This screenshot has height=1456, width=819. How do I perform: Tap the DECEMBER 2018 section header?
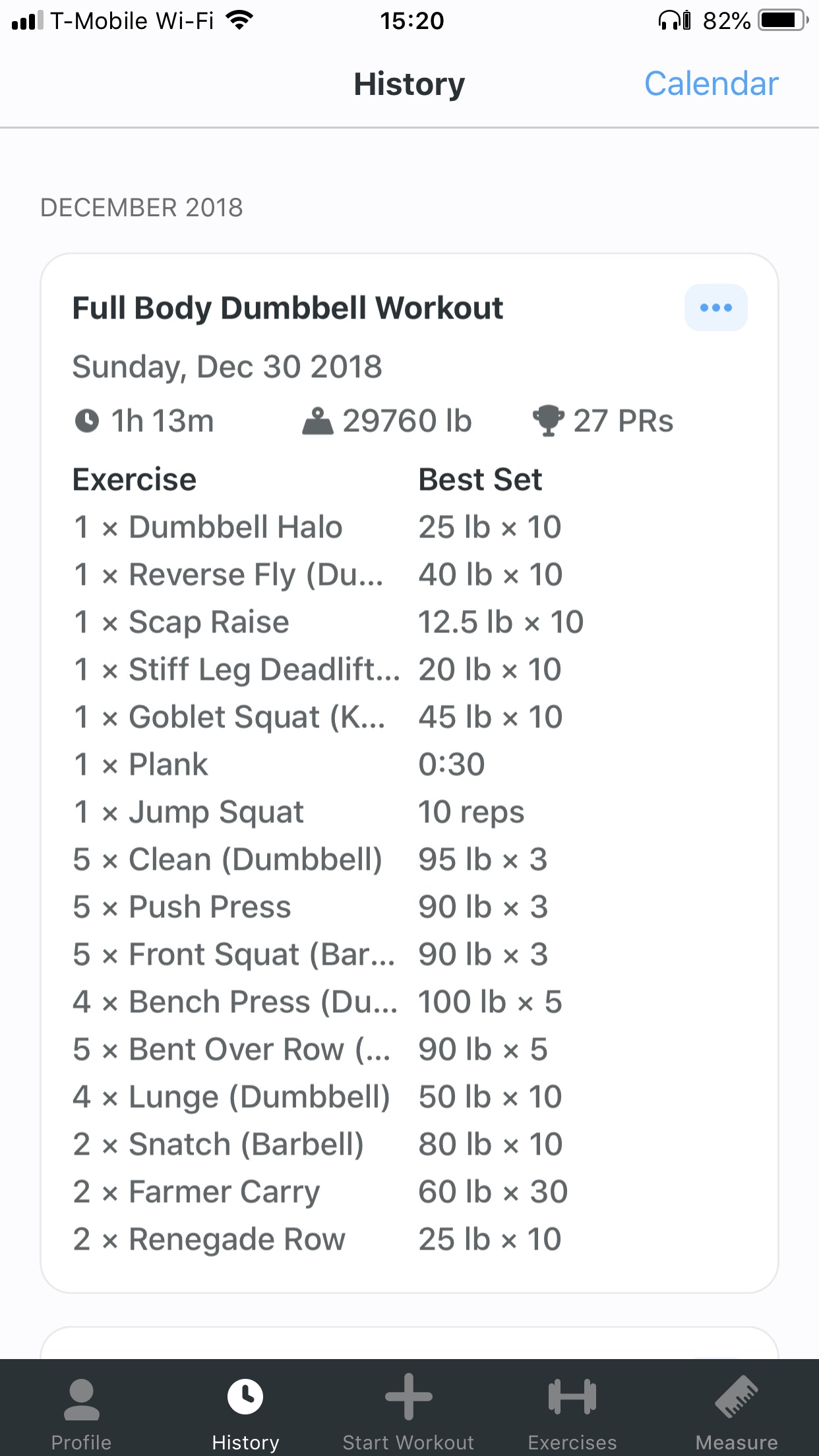pos(142,208)
